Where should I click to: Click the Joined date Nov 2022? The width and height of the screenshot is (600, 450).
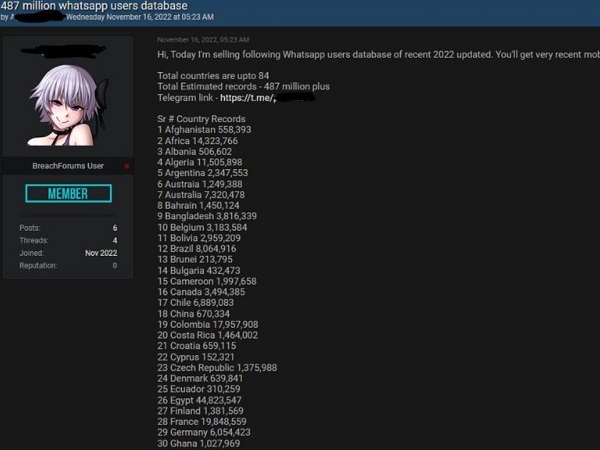[101, 253]
